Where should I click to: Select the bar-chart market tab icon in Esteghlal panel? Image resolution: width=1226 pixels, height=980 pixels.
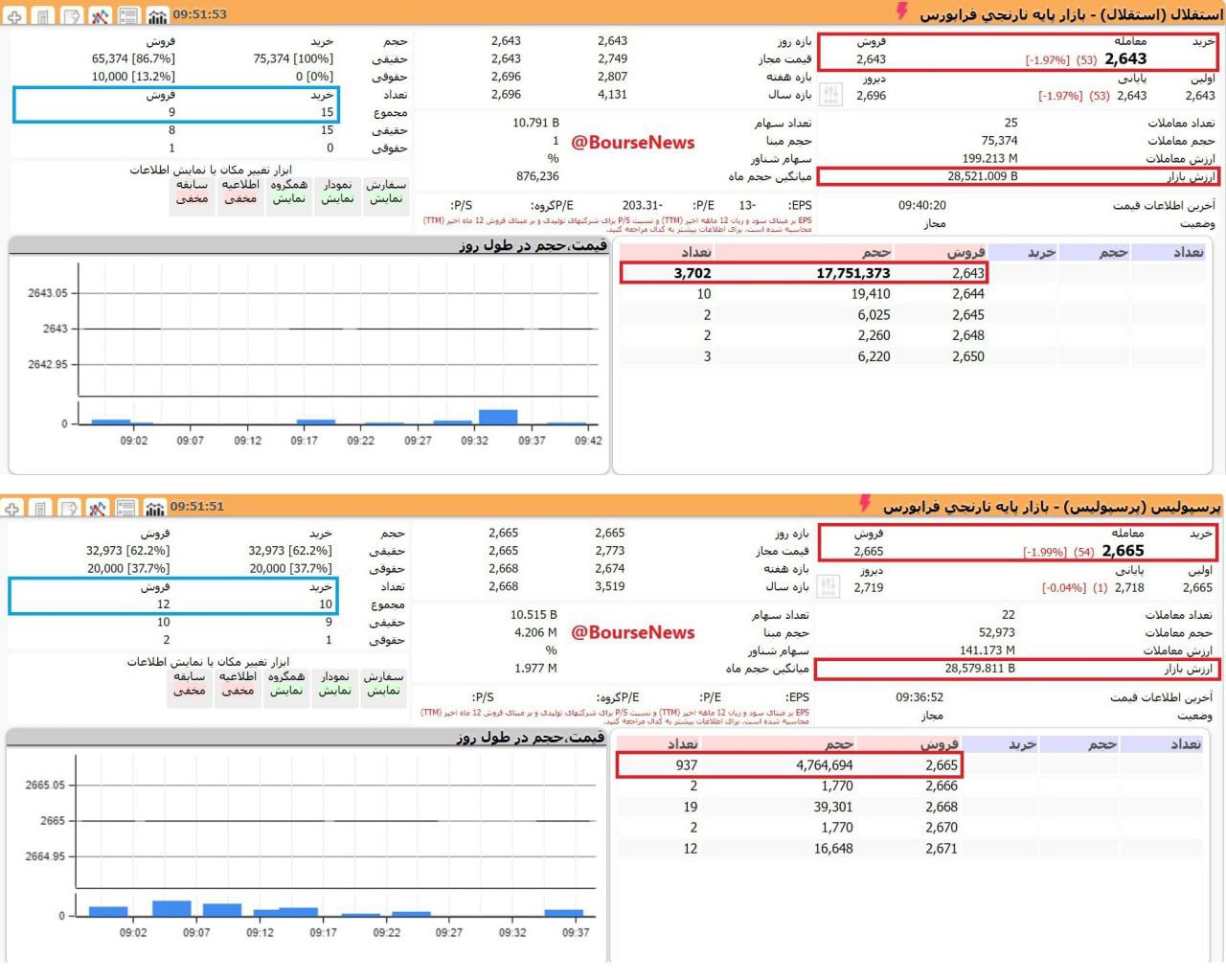(x=157, y=16)
